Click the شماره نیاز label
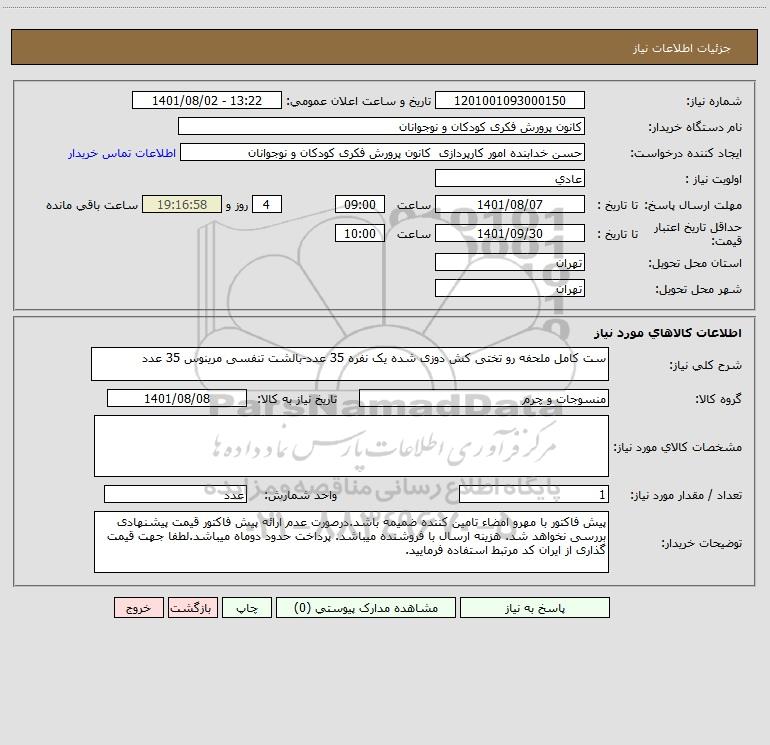 pos(714,102)
